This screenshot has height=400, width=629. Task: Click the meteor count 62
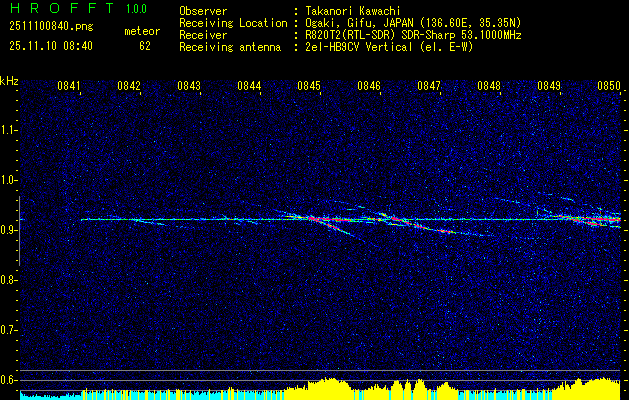pyautogui.click(x=145, y=46)
